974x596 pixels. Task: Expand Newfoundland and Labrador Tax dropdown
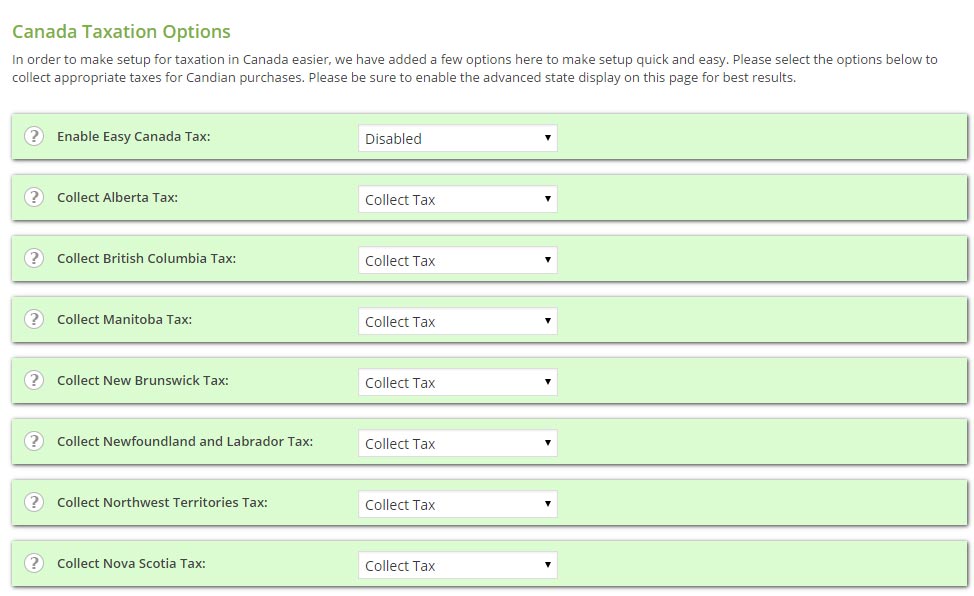pos(457,443)
